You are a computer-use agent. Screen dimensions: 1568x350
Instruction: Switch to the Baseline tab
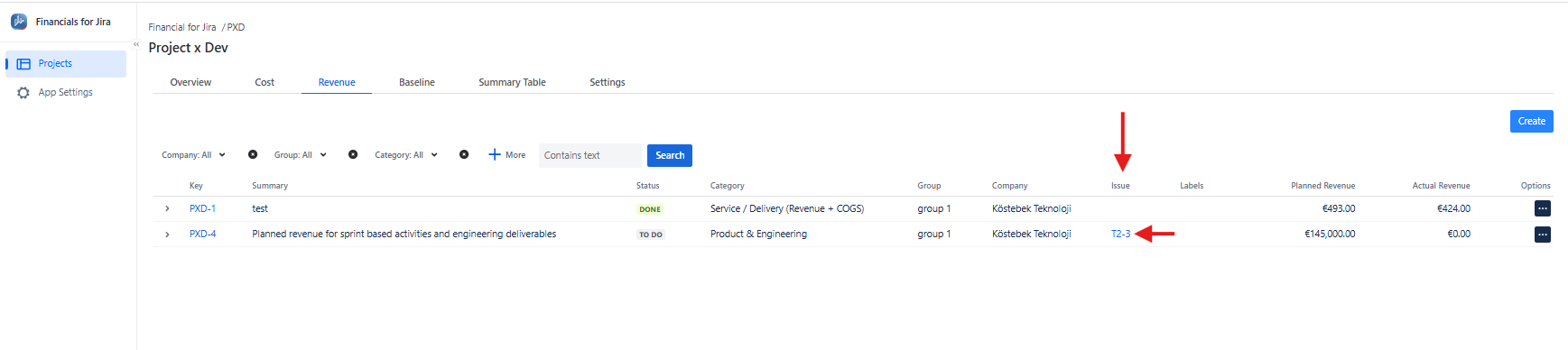click(417, 82)
